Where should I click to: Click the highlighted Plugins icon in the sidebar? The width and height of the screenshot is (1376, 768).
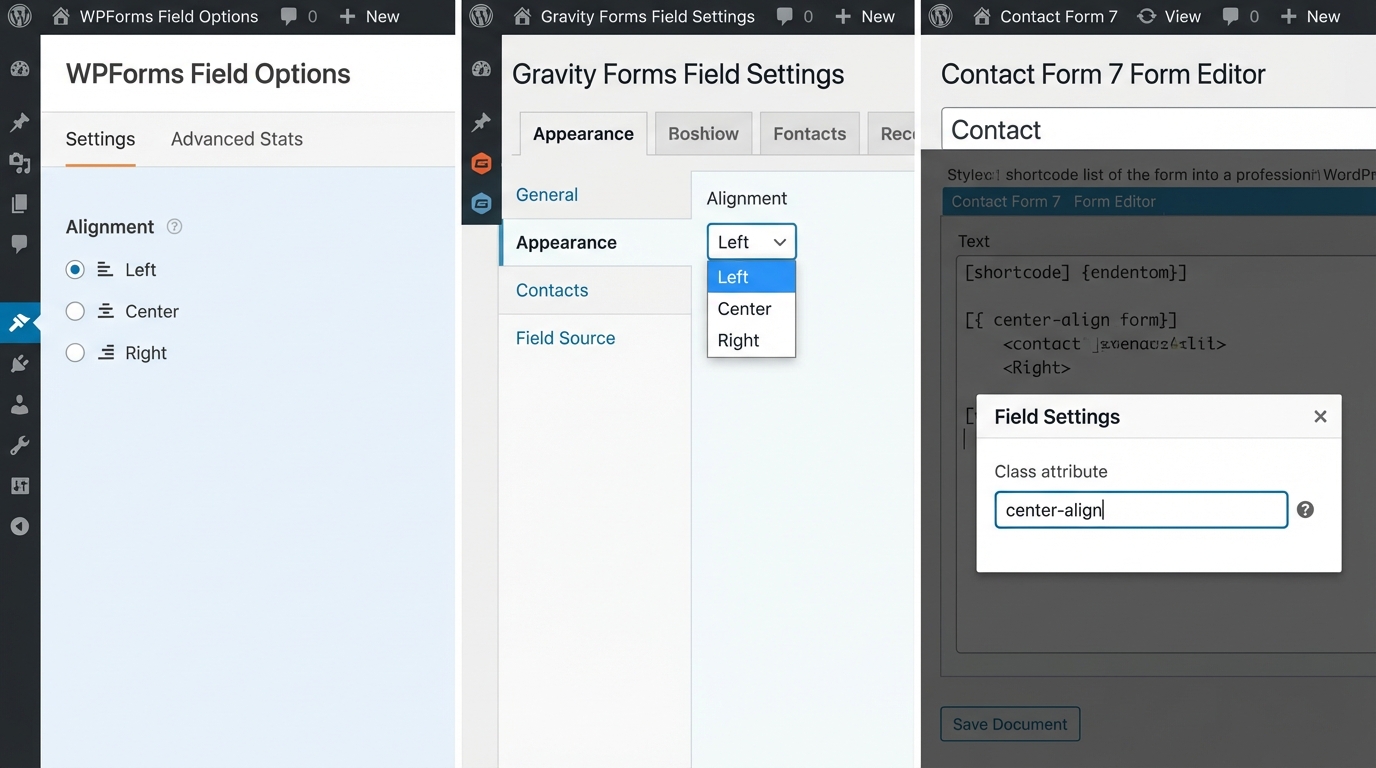[20, 322]
